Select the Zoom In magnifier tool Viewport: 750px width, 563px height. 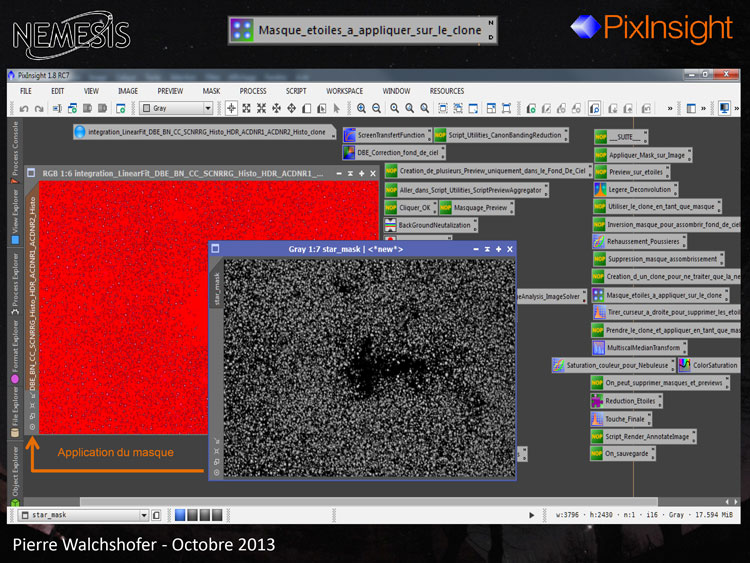click(362, 109)
